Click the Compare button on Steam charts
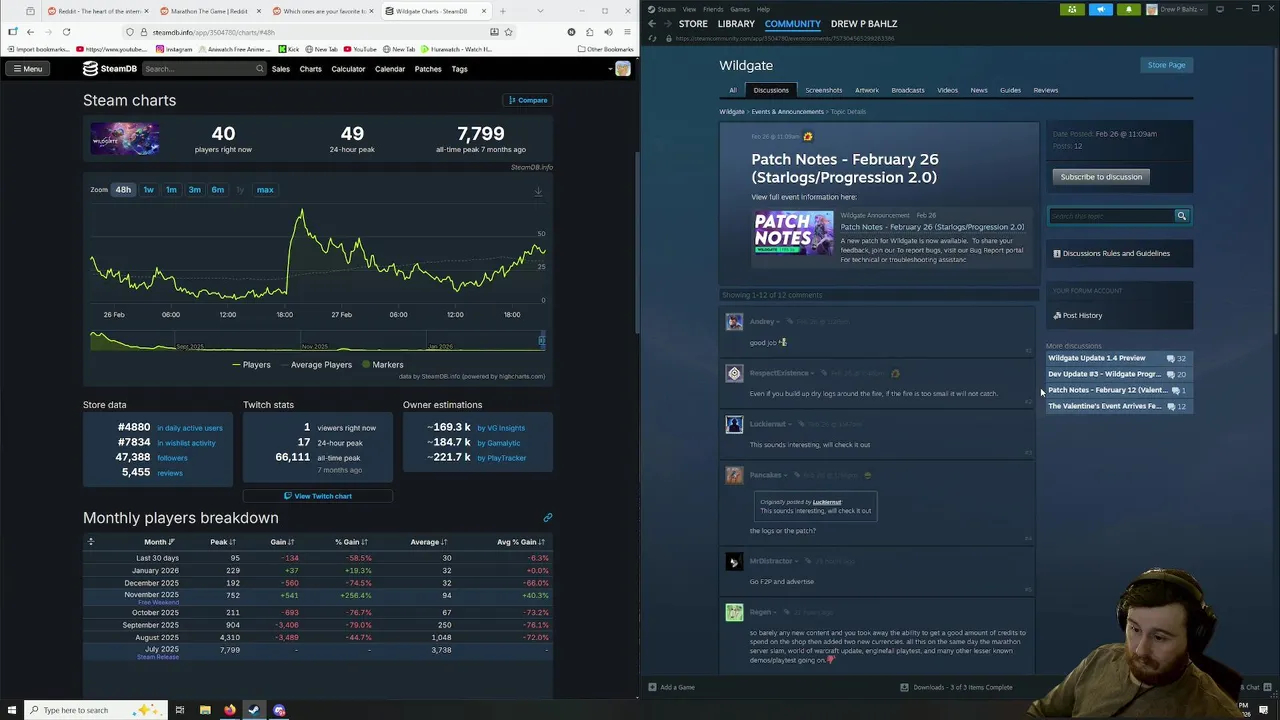 coord(528,100)
